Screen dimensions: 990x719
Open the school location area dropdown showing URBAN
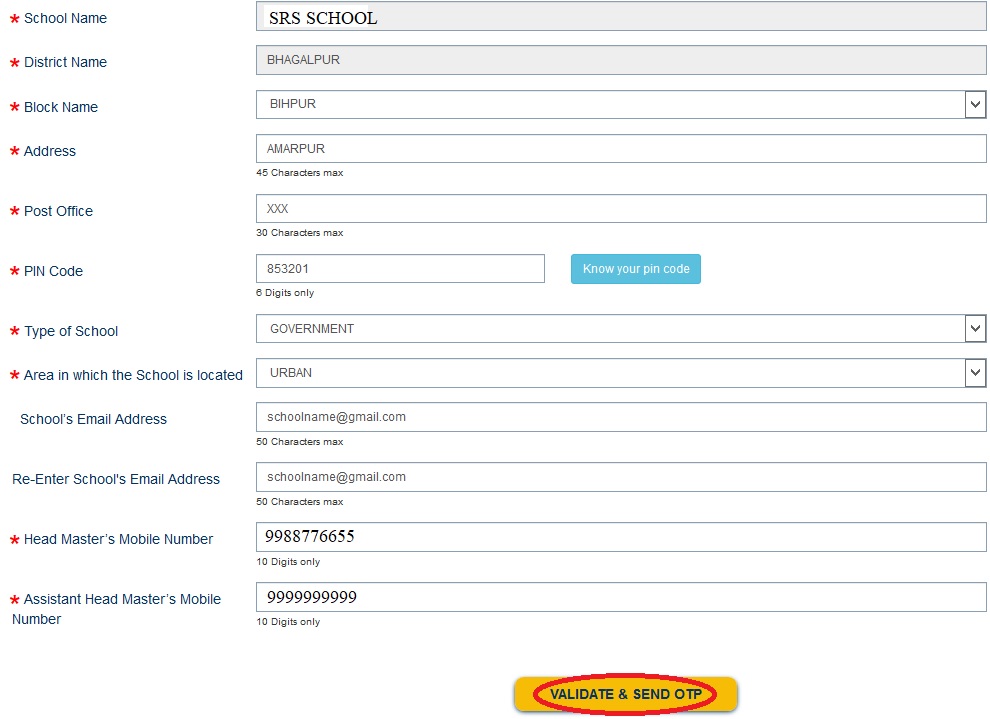[620, 373]
